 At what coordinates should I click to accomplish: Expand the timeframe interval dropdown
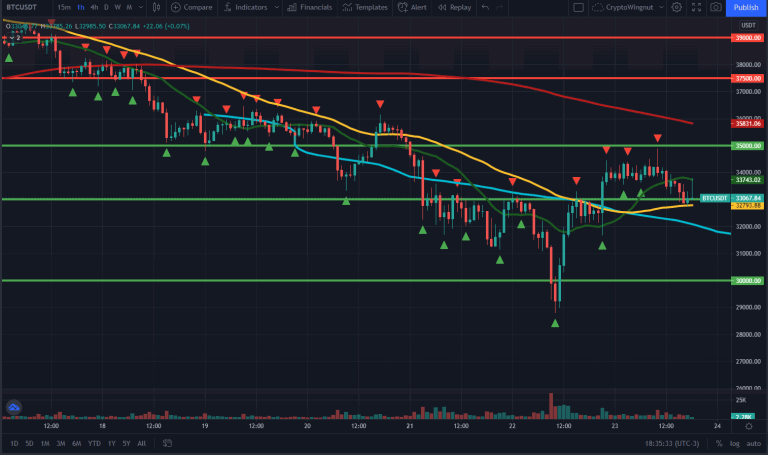141,7
